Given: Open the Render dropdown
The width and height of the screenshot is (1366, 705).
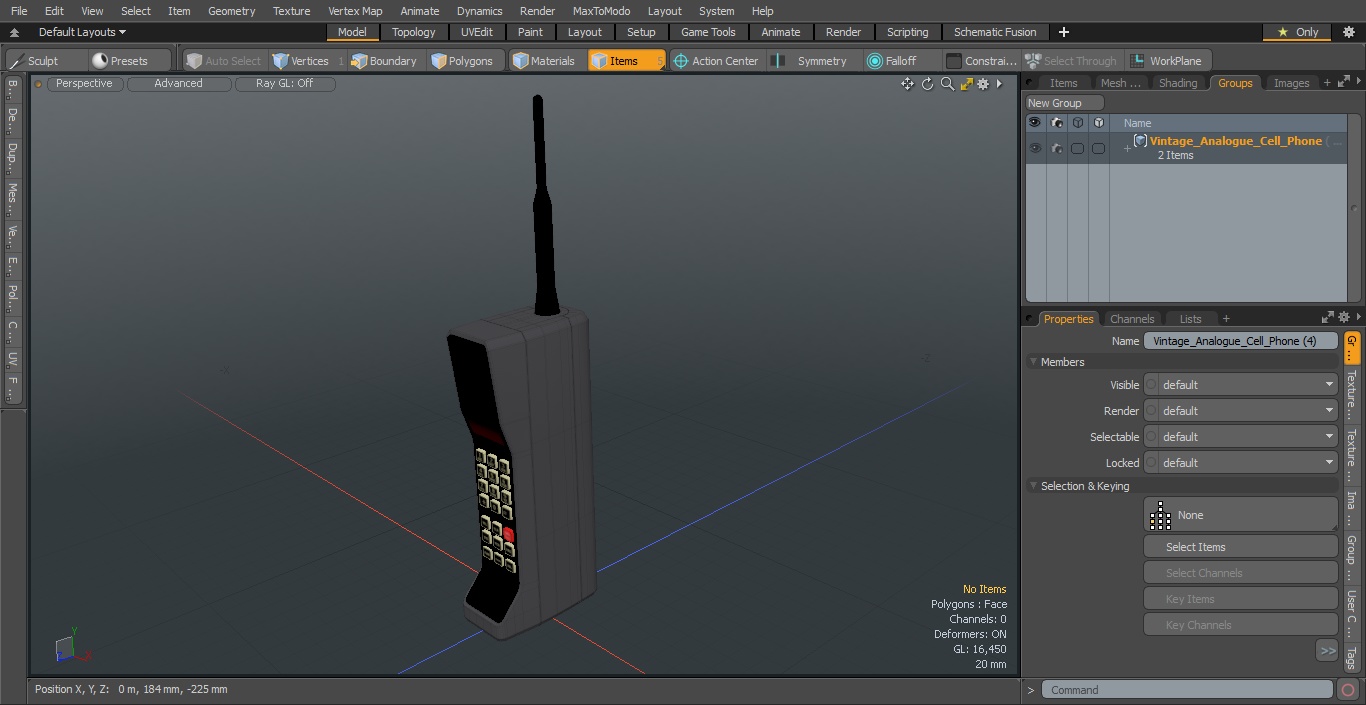Looking at the screenshot, I should coord(1241,411).
